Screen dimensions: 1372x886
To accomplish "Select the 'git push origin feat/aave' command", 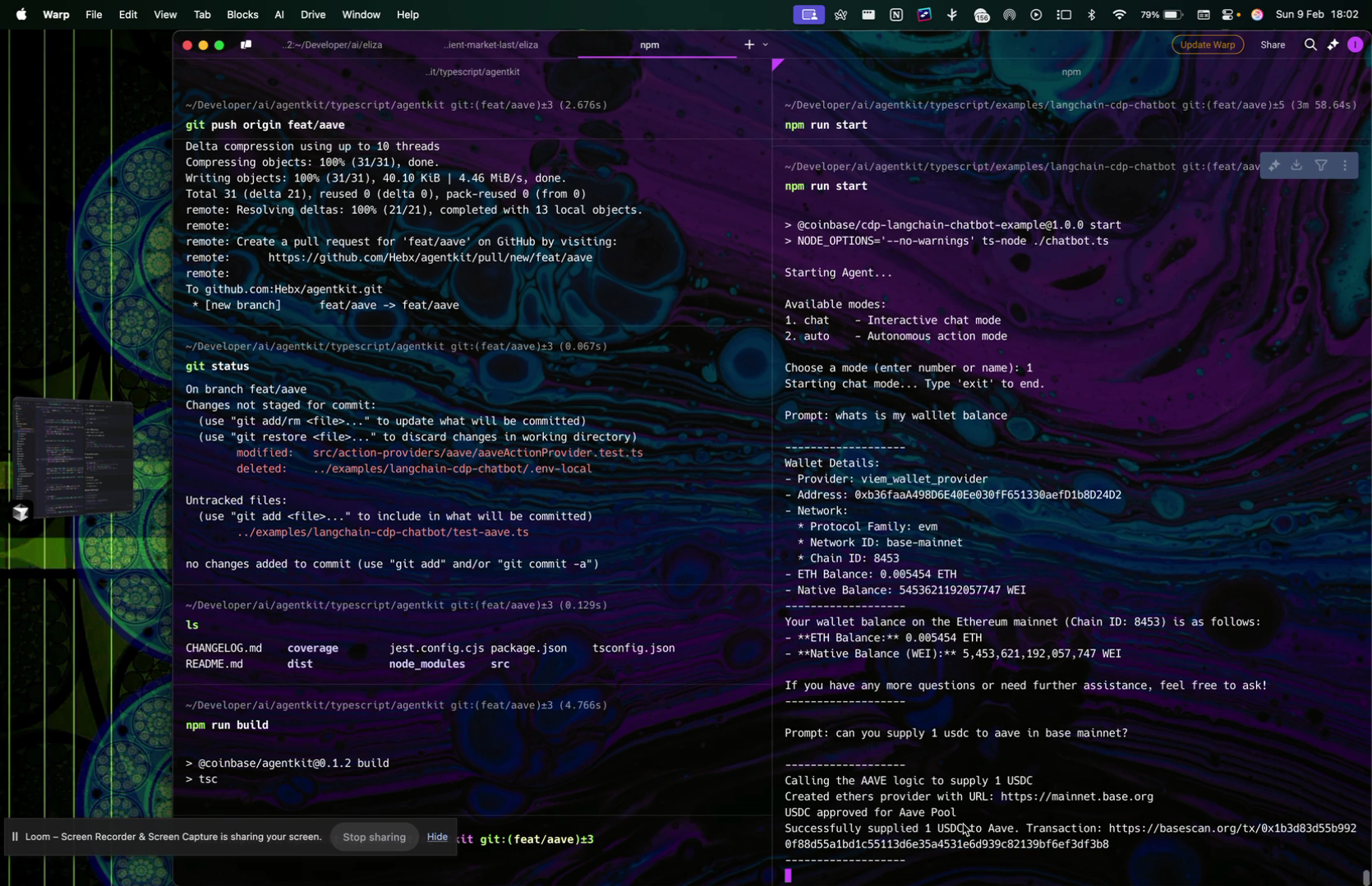I will [265, 125].
